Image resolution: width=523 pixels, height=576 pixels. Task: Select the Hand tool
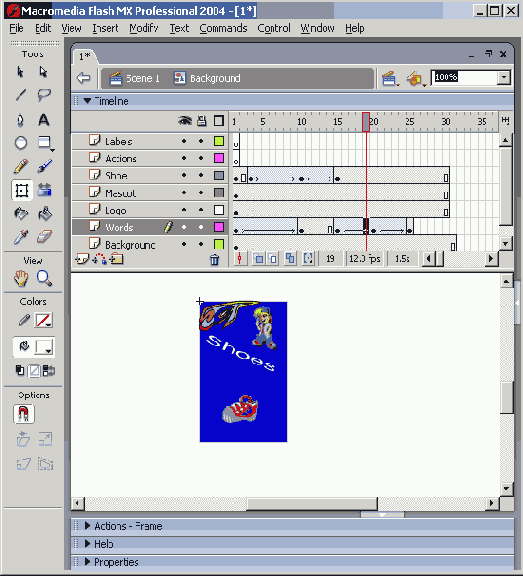[x=21, y=278]
